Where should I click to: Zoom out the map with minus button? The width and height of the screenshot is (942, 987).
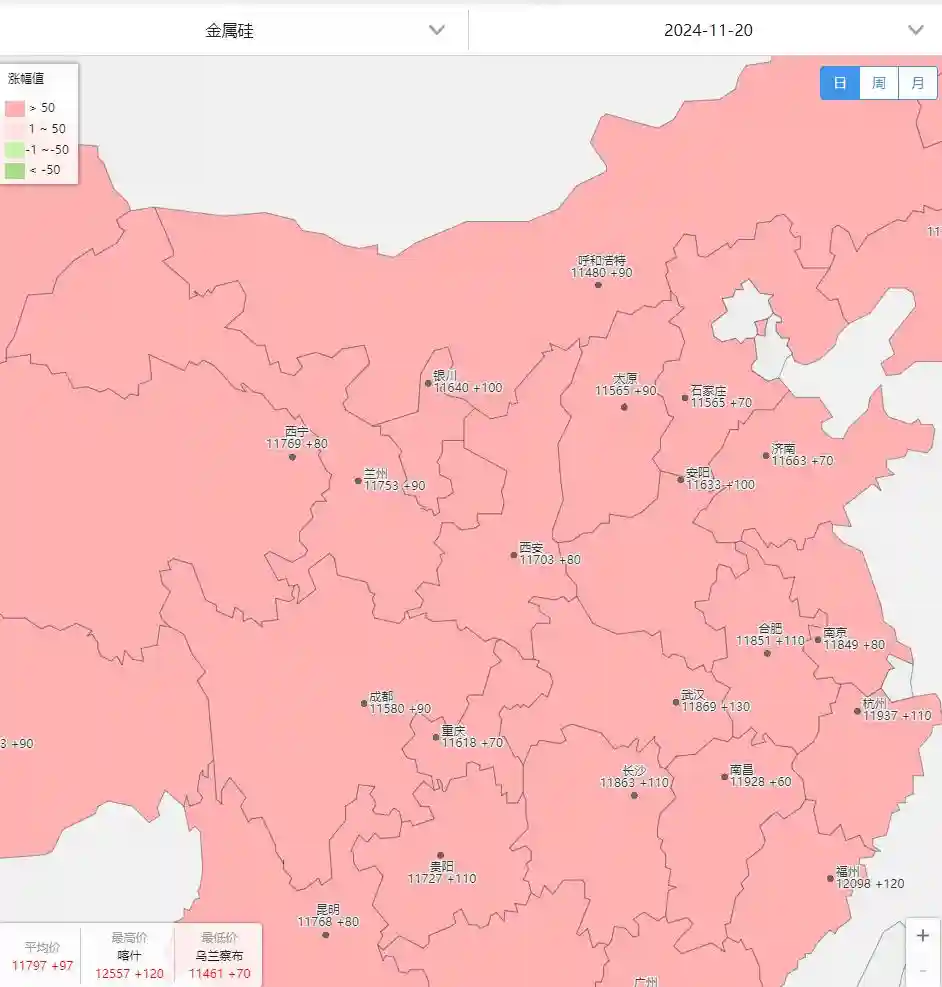922,970
